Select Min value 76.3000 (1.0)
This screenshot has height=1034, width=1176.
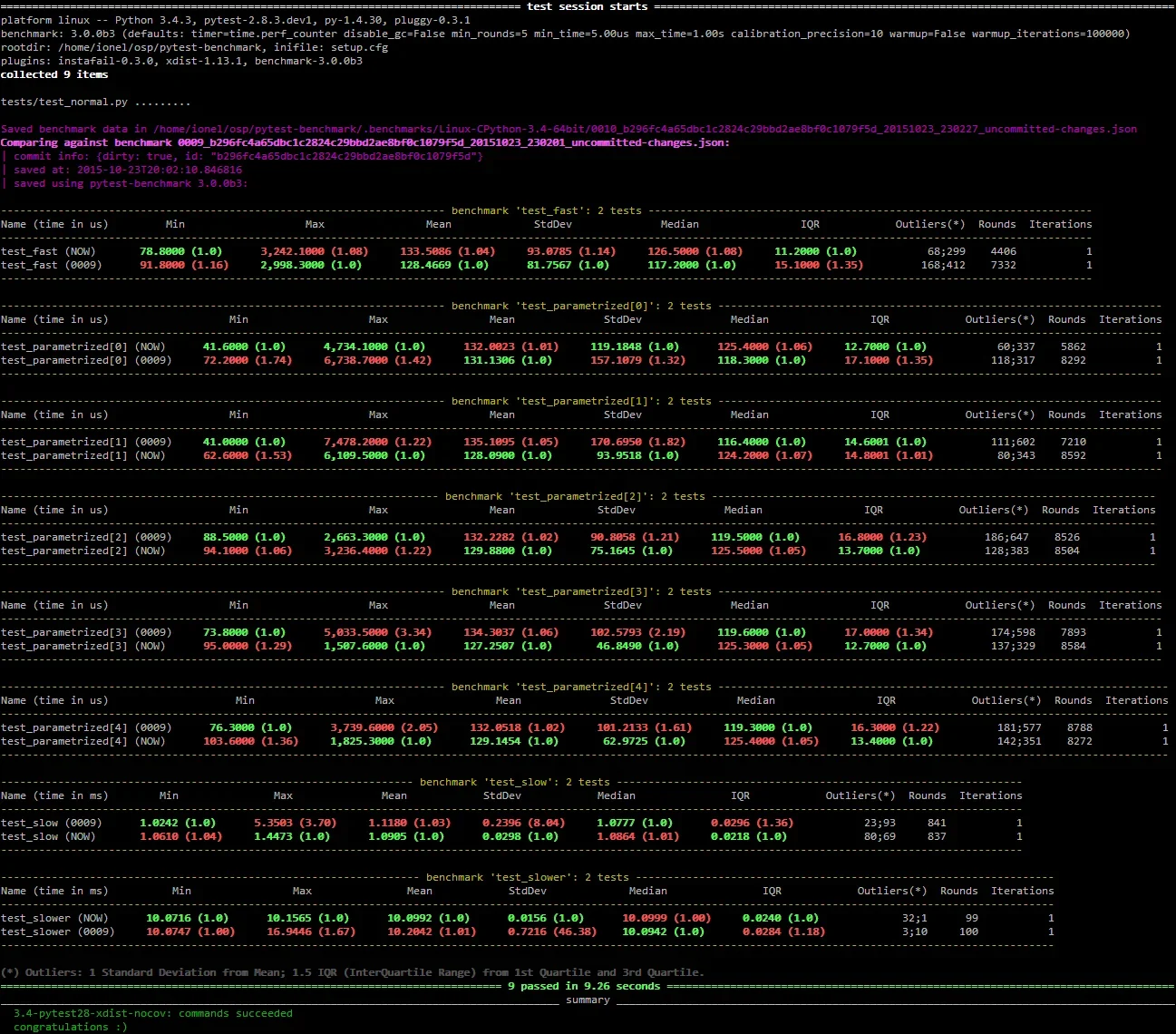pos(250,727)
